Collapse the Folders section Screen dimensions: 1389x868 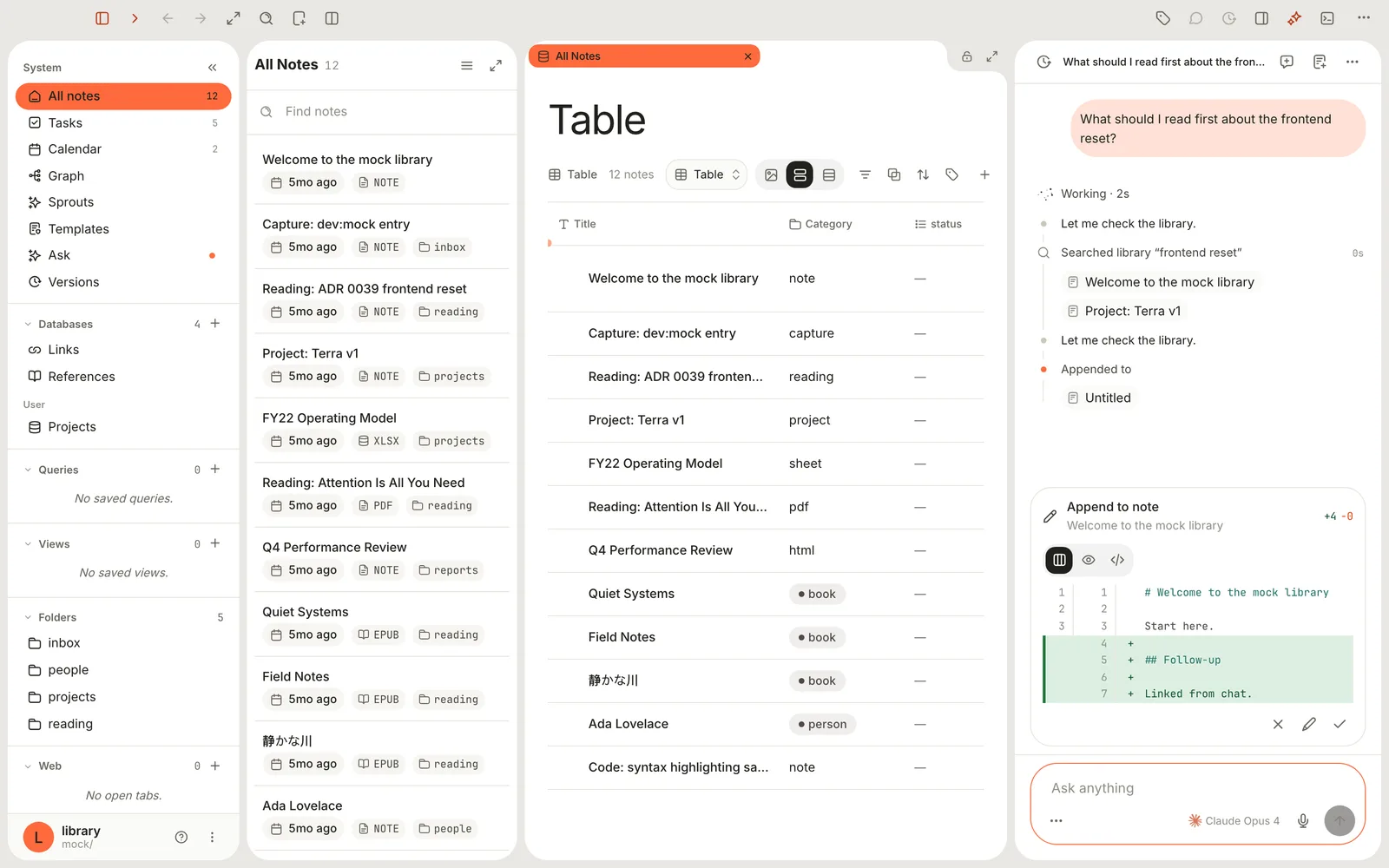[28, 617]
